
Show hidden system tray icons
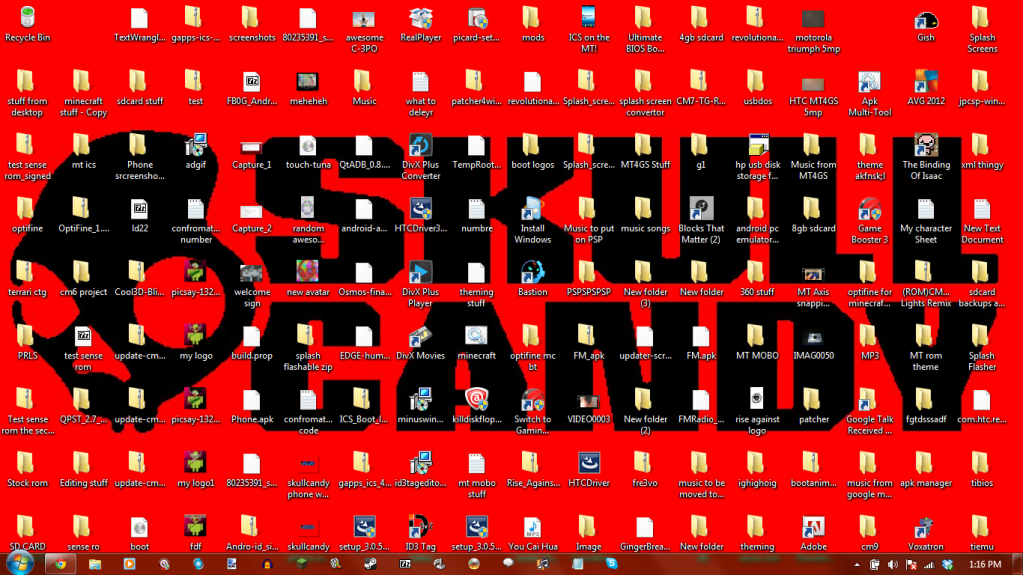point(857,565)
